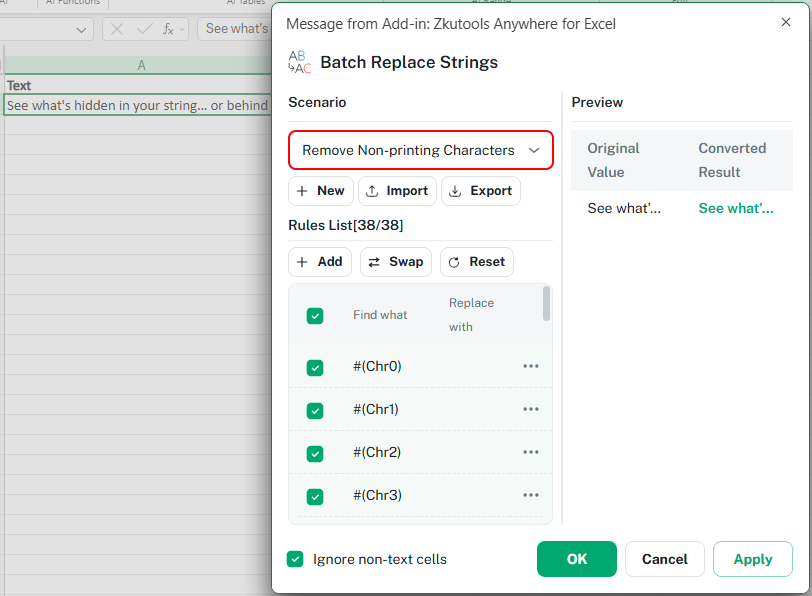Screen dimensions: 812x596
Task: Click the rules list scrollbar thumb
Action: pyautogui.click(x=546, y=303)
